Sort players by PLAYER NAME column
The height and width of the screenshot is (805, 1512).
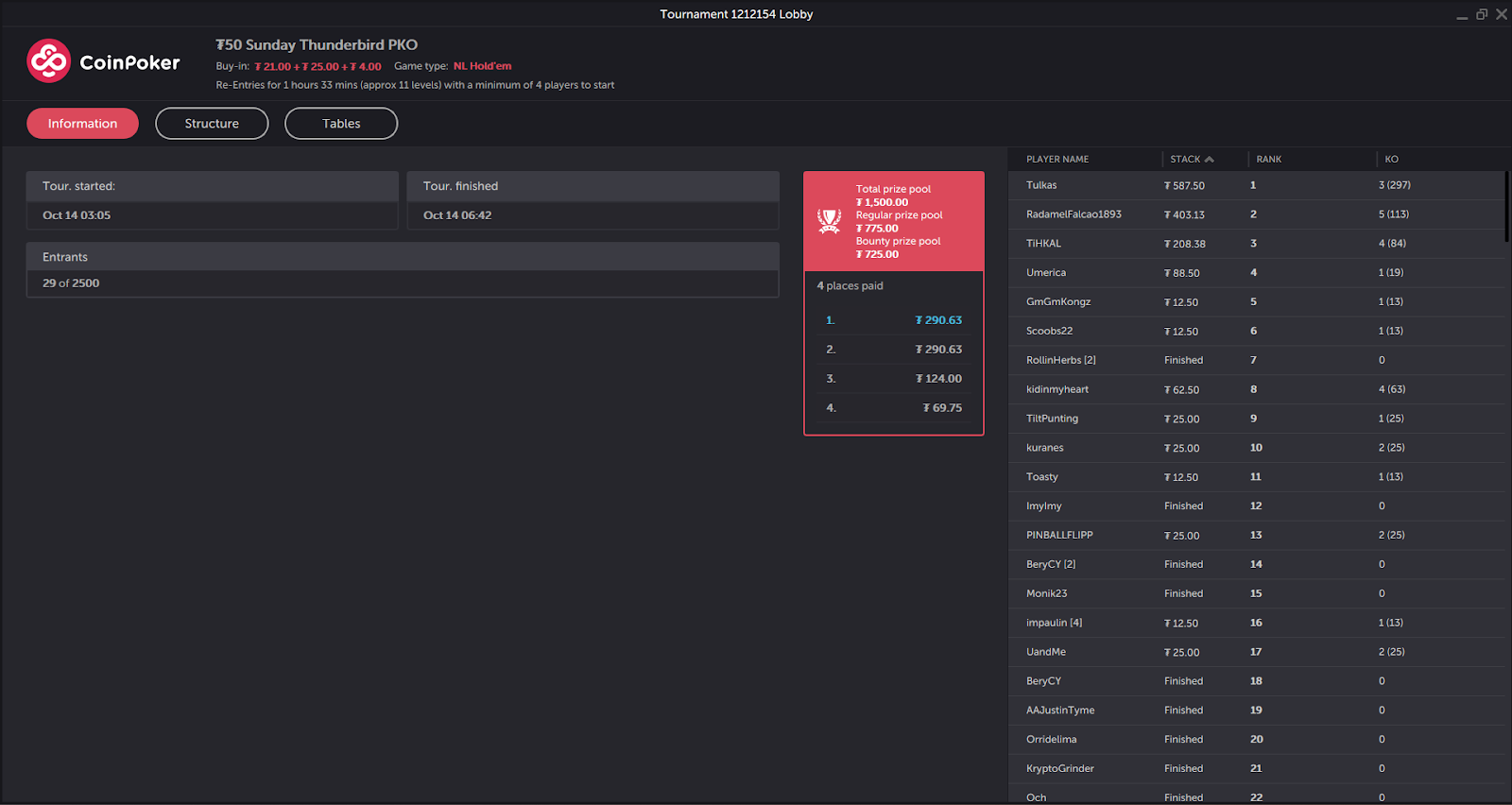(1057, 159)
